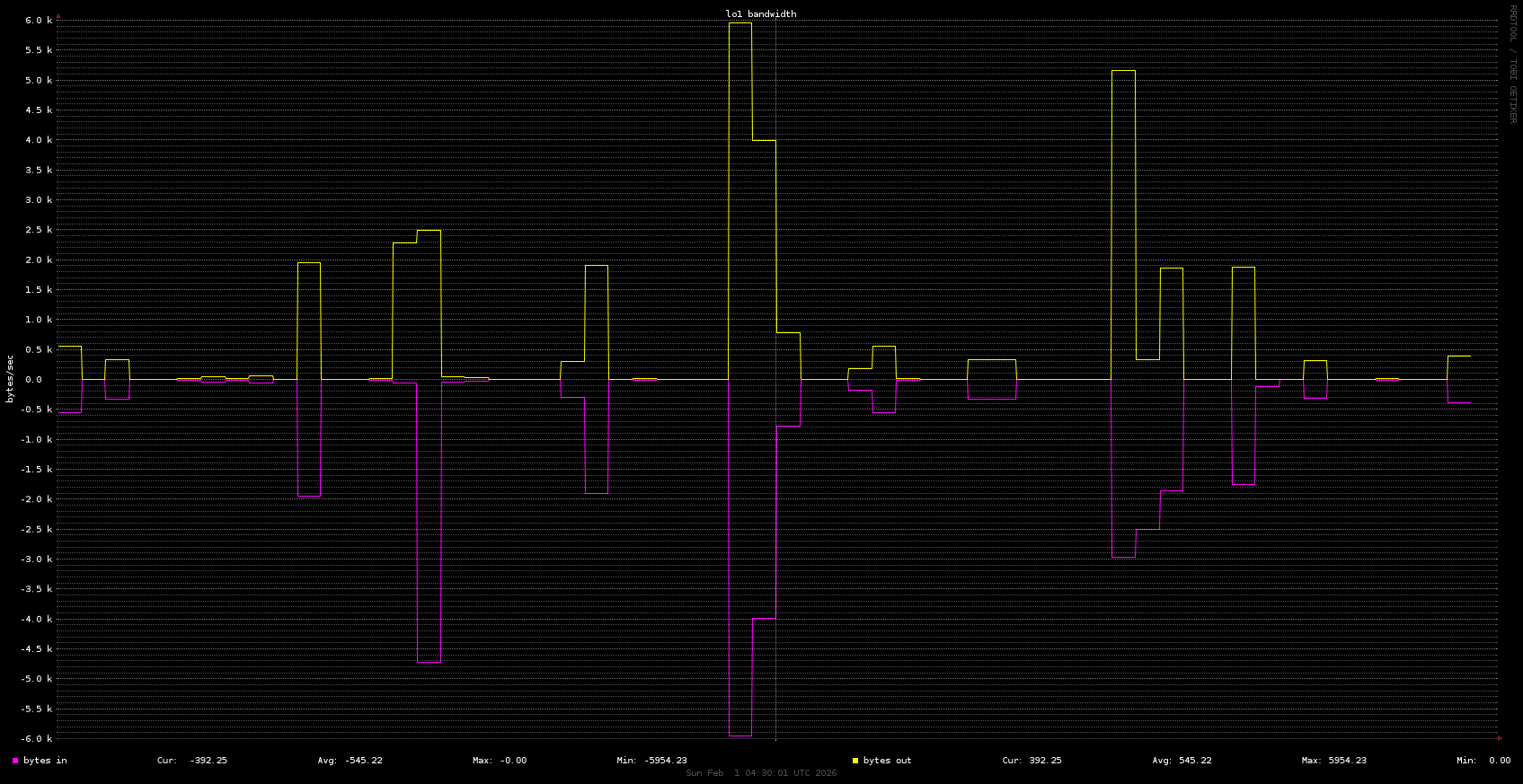Click the yellow "bytes out" legend swatch

click(855, 761)
